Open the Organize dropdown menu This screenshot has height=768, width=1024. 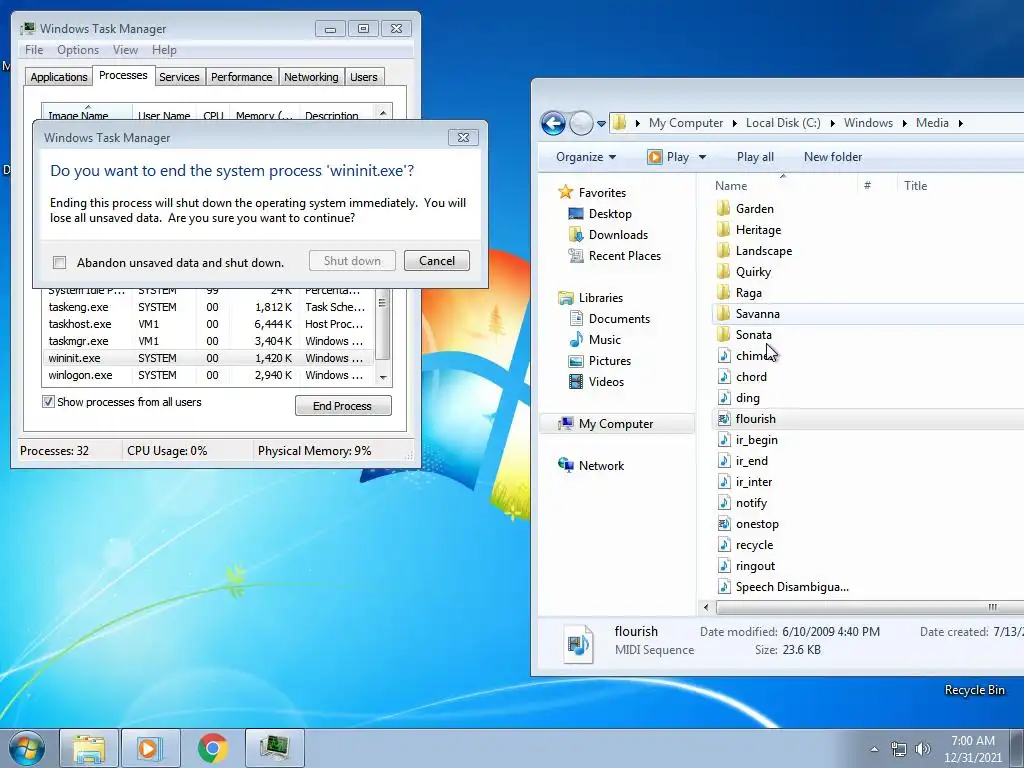[586, 157]
